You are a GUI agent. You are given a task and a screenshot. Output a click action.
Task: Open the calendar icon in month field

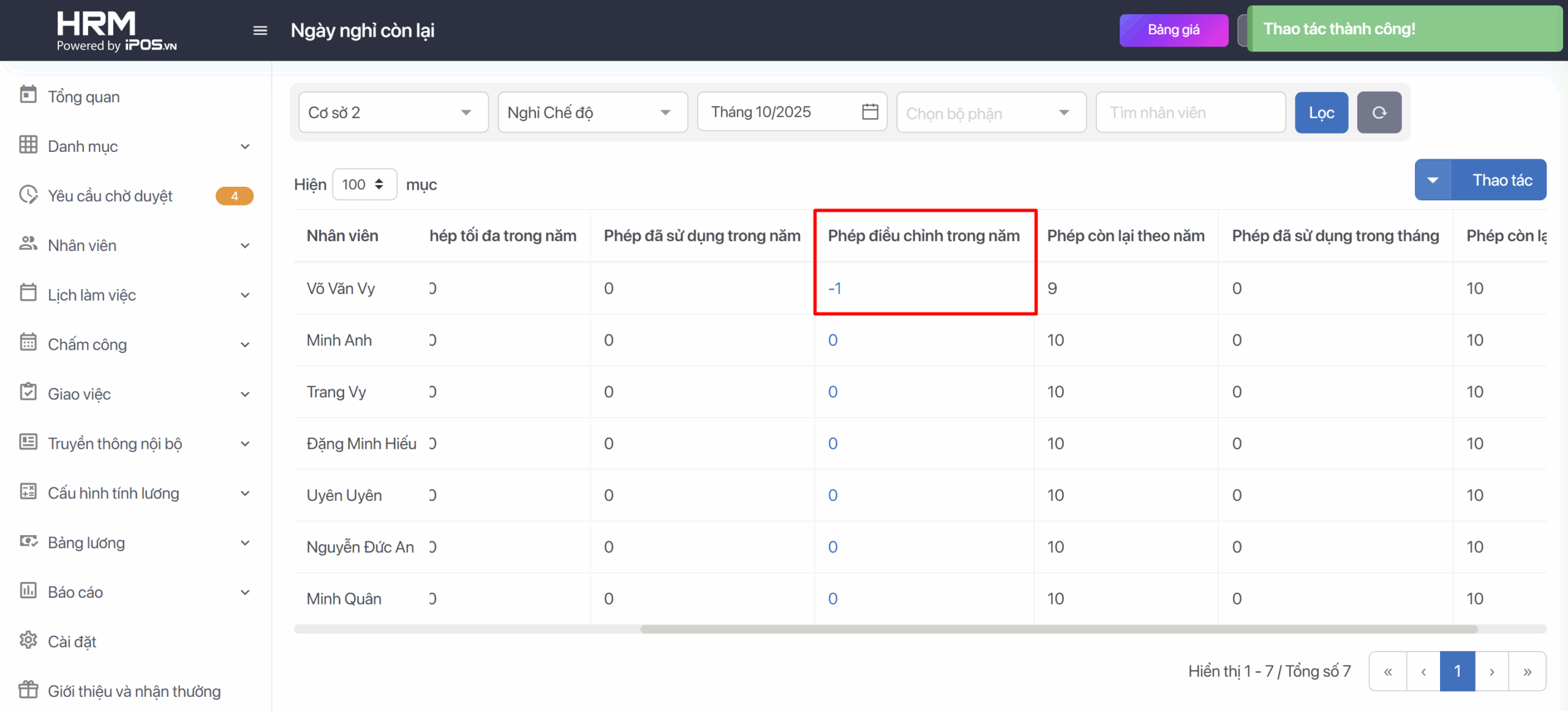point(870,112)
